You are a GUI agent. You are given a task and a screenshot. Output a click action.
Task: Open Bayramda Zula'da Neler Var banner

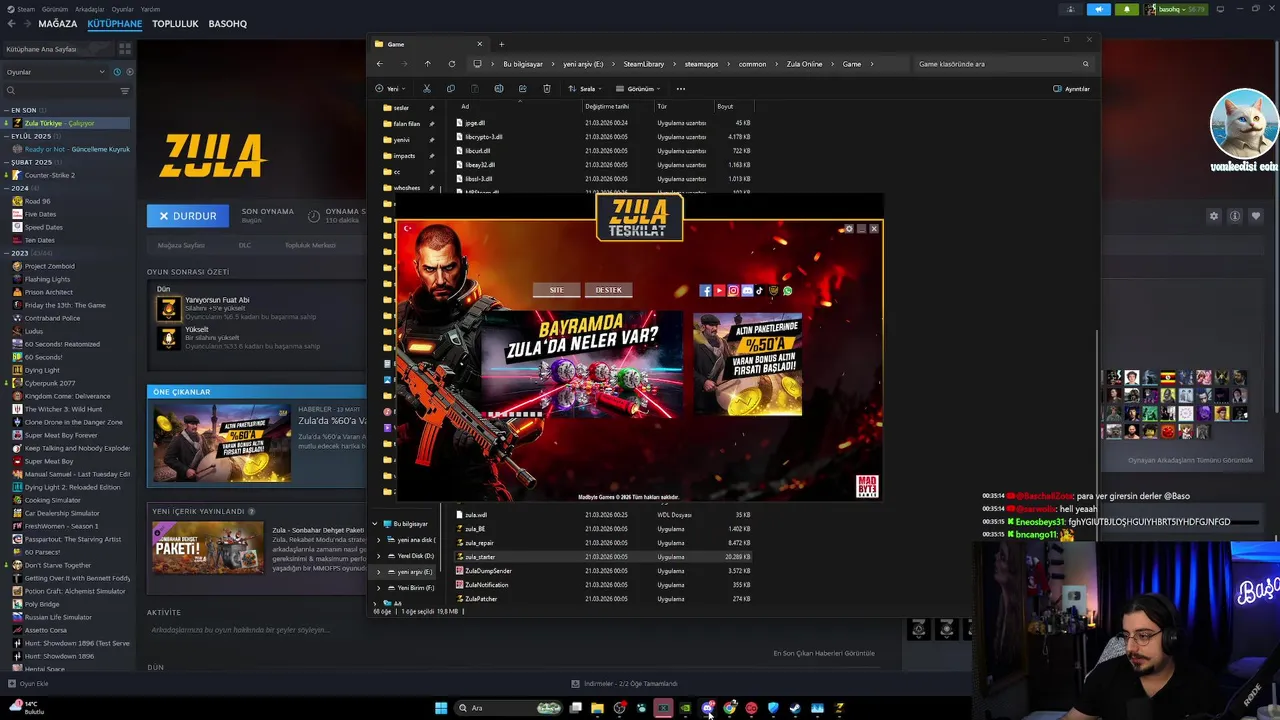[582, 365]
